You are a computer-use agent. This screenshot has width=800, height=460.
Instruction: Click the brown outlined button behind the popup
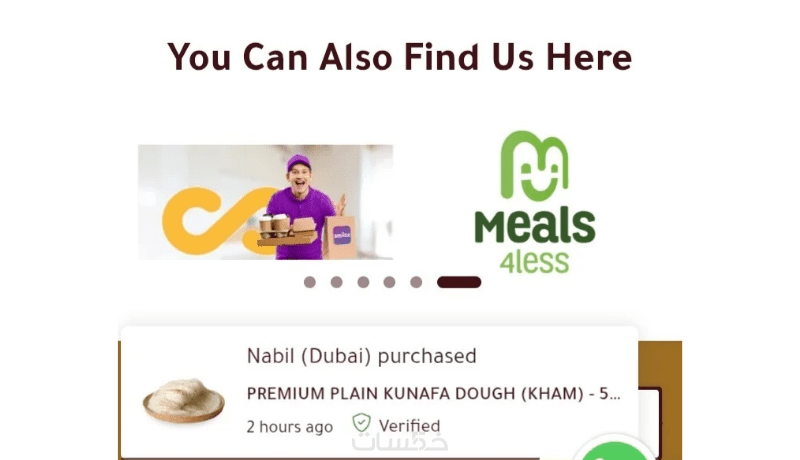coord(650,423)
